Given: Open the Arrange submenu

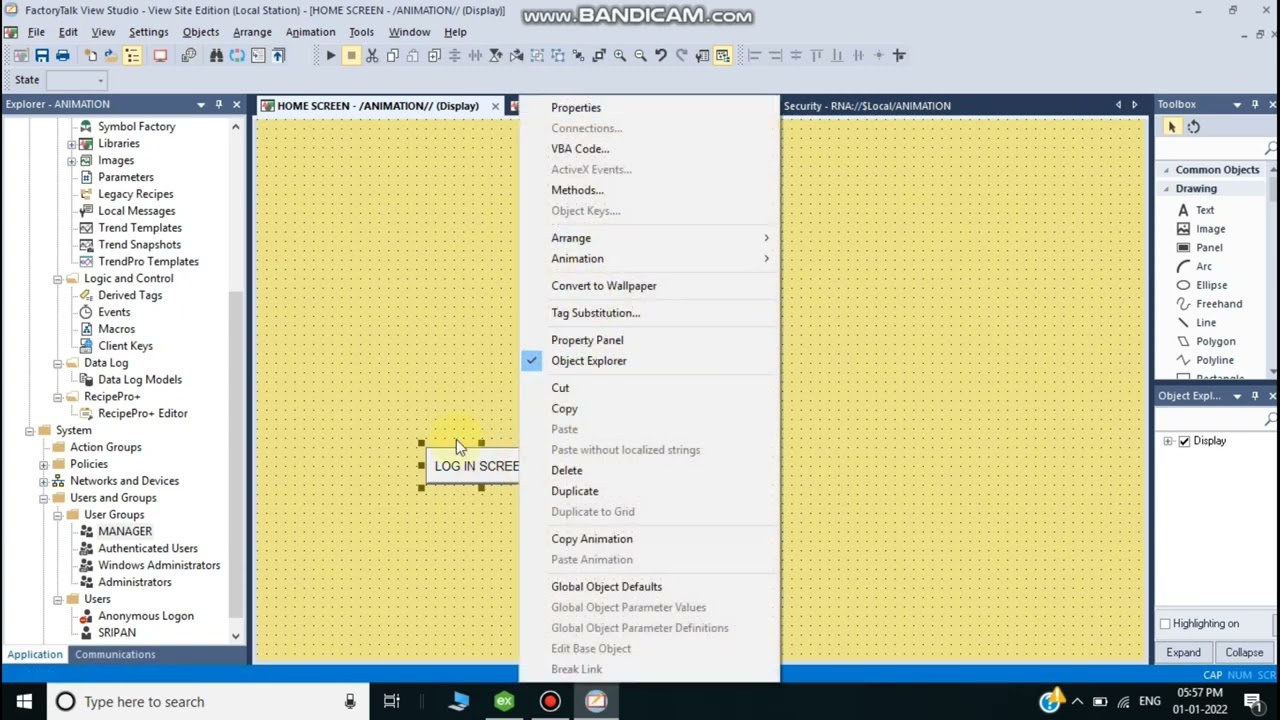Looking at the screenshot, I should 649,238.
